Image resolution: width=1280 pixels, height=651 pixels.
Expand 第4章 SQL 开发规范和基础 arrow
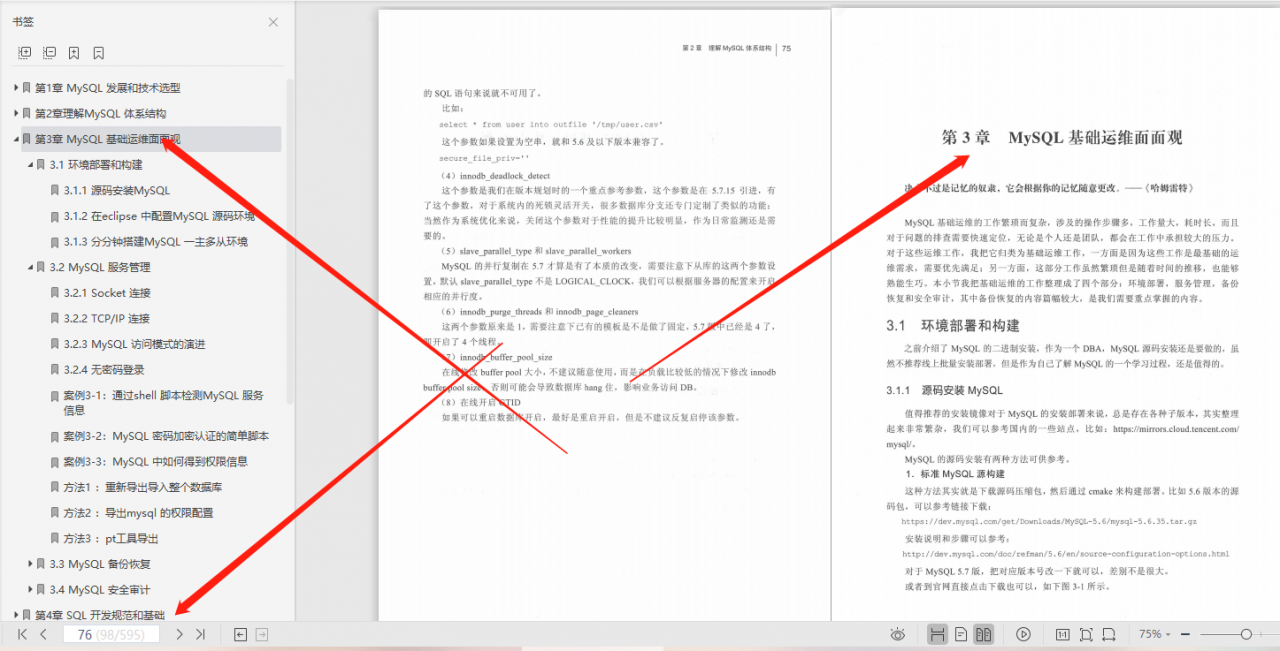pyautogui.click(x=16, y=615)
